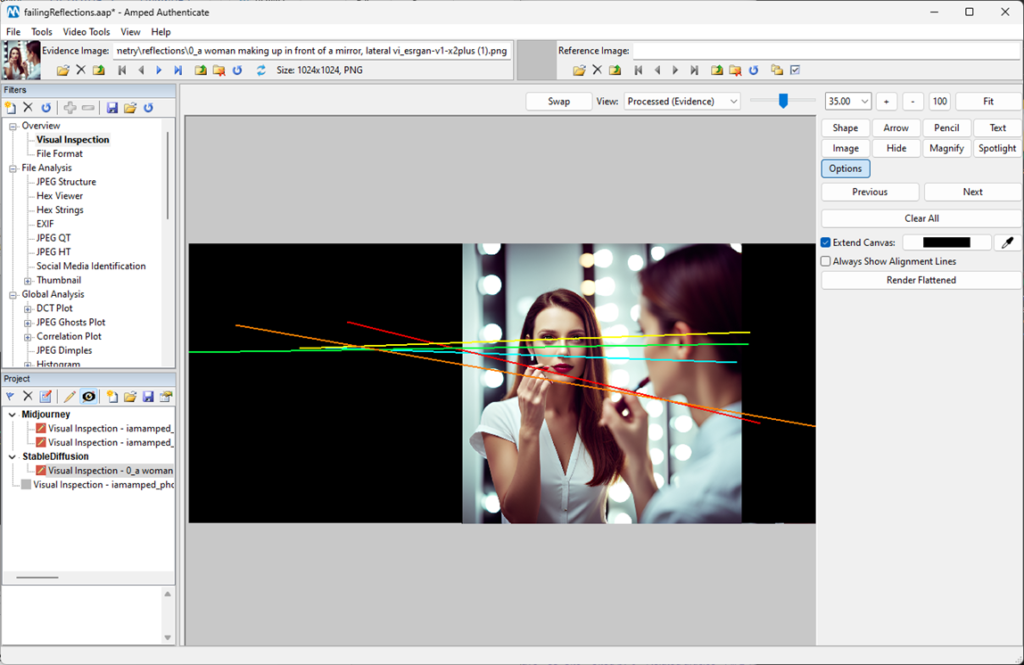Click the black Extend Canvas color swatch

[x=946, y=242]
